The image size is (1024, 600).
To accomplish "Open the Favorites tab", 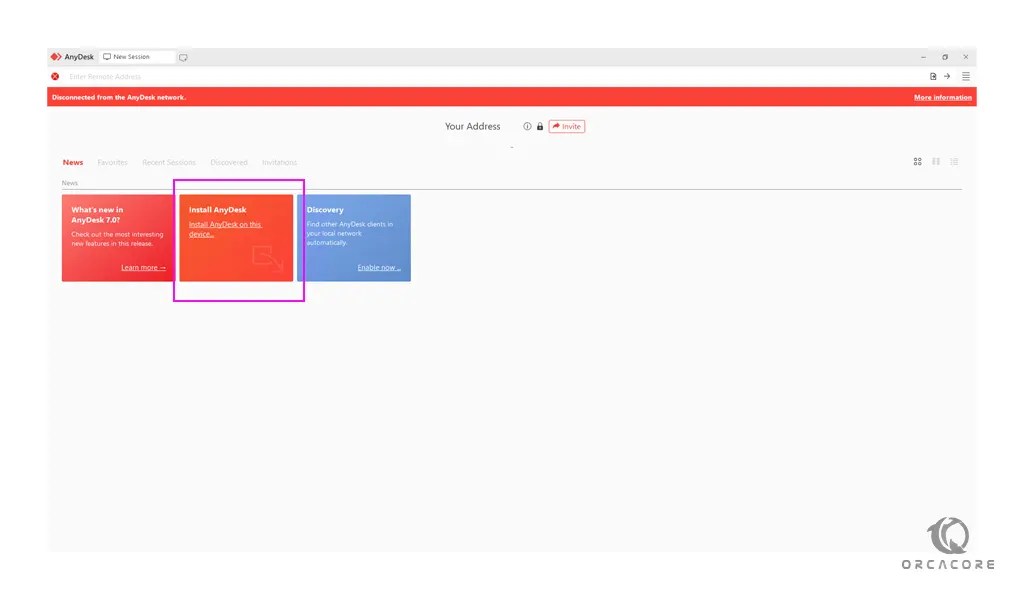I will [x=112, y=162].
